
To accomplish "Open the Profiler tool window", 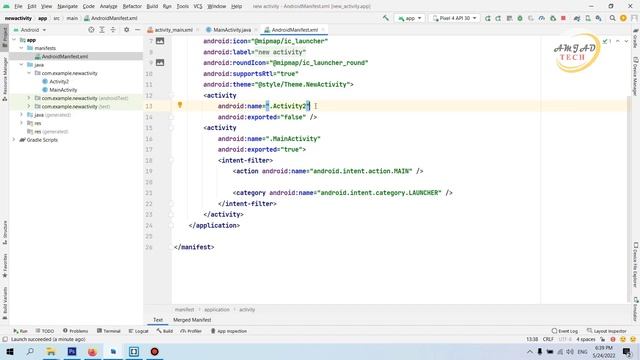I will (191, 331).
